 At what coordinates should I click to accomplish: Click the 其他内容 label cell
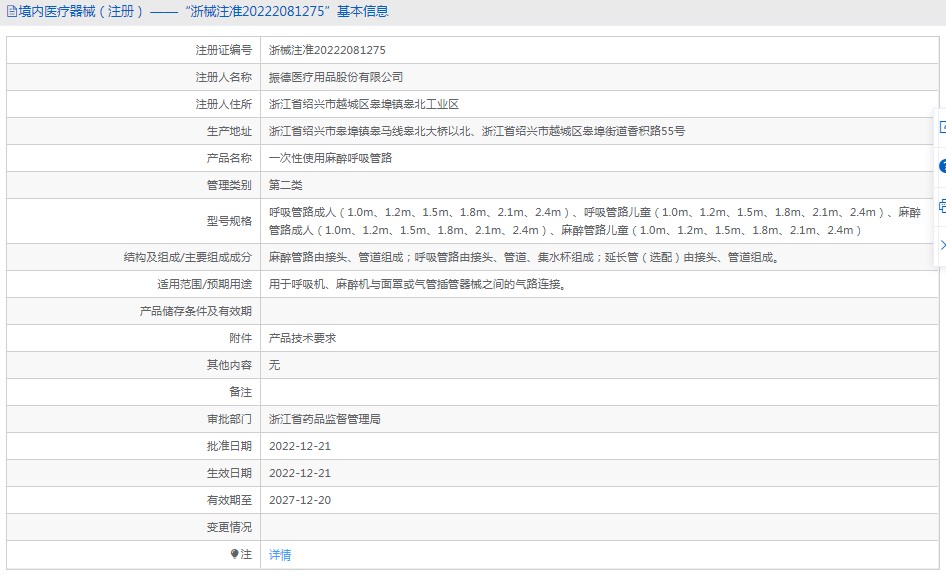(133, 365)
